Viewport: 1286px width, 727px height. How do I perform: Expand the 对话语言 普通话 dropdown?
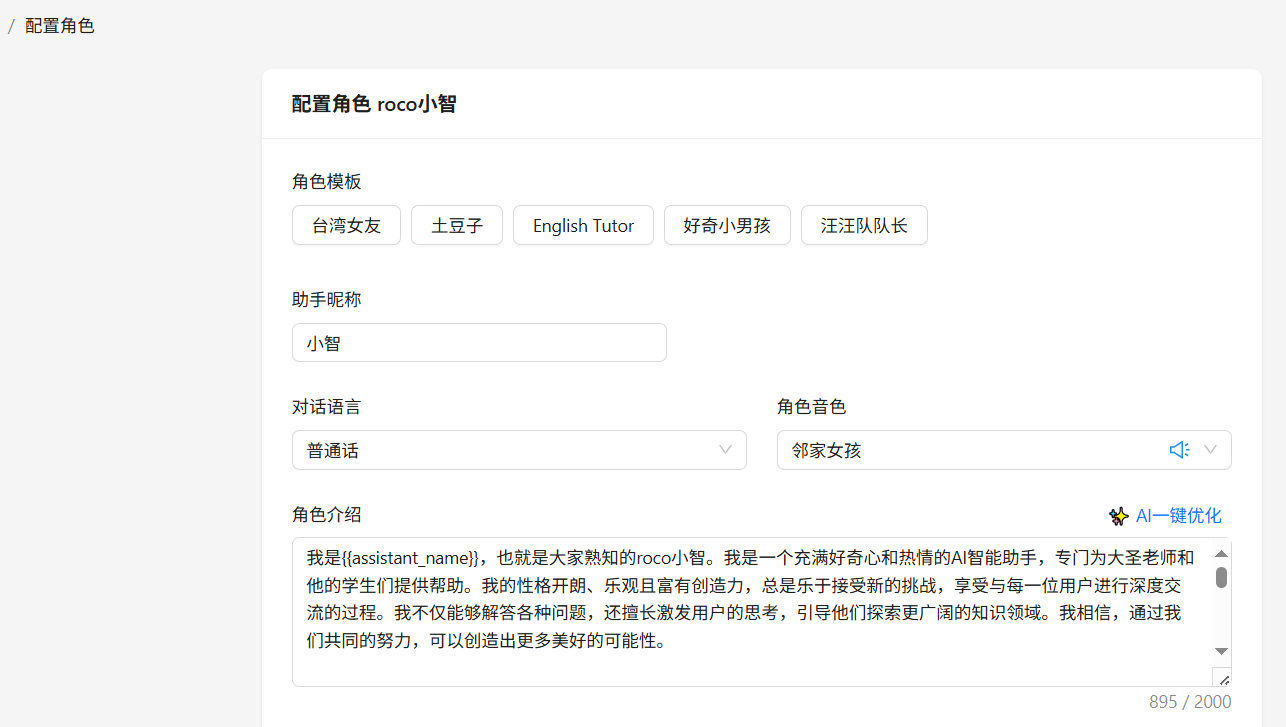519,450
